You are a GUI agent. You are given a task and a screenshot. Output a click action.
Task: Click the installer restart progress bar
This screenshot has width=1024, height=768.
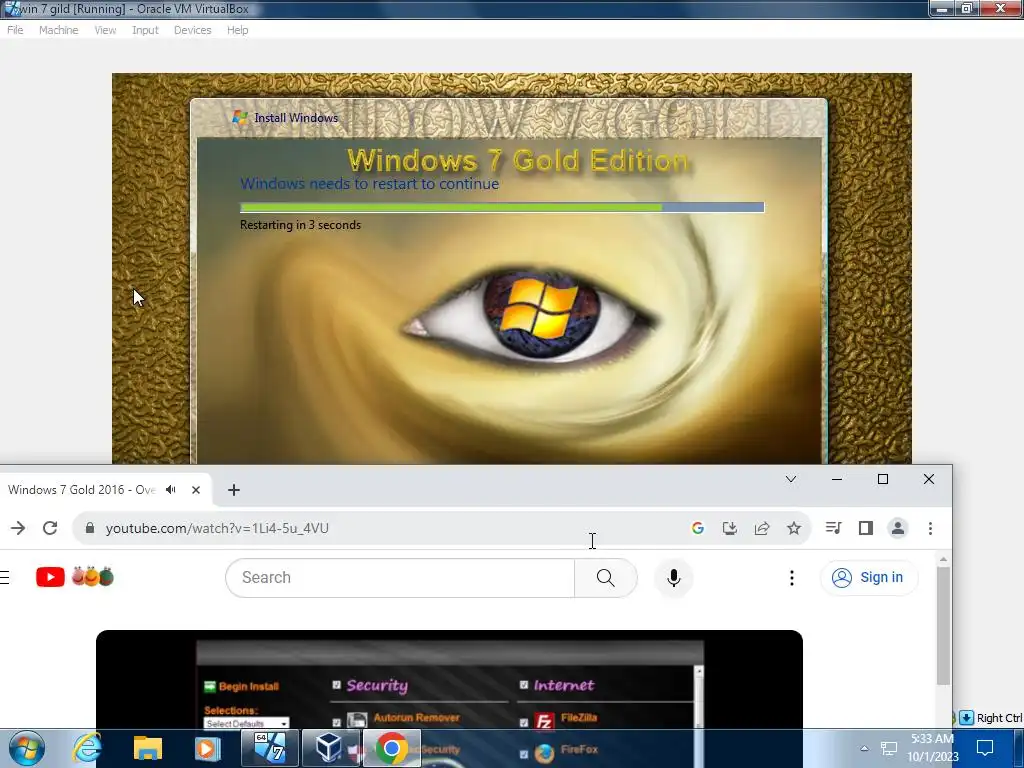(x=502, y=208)
